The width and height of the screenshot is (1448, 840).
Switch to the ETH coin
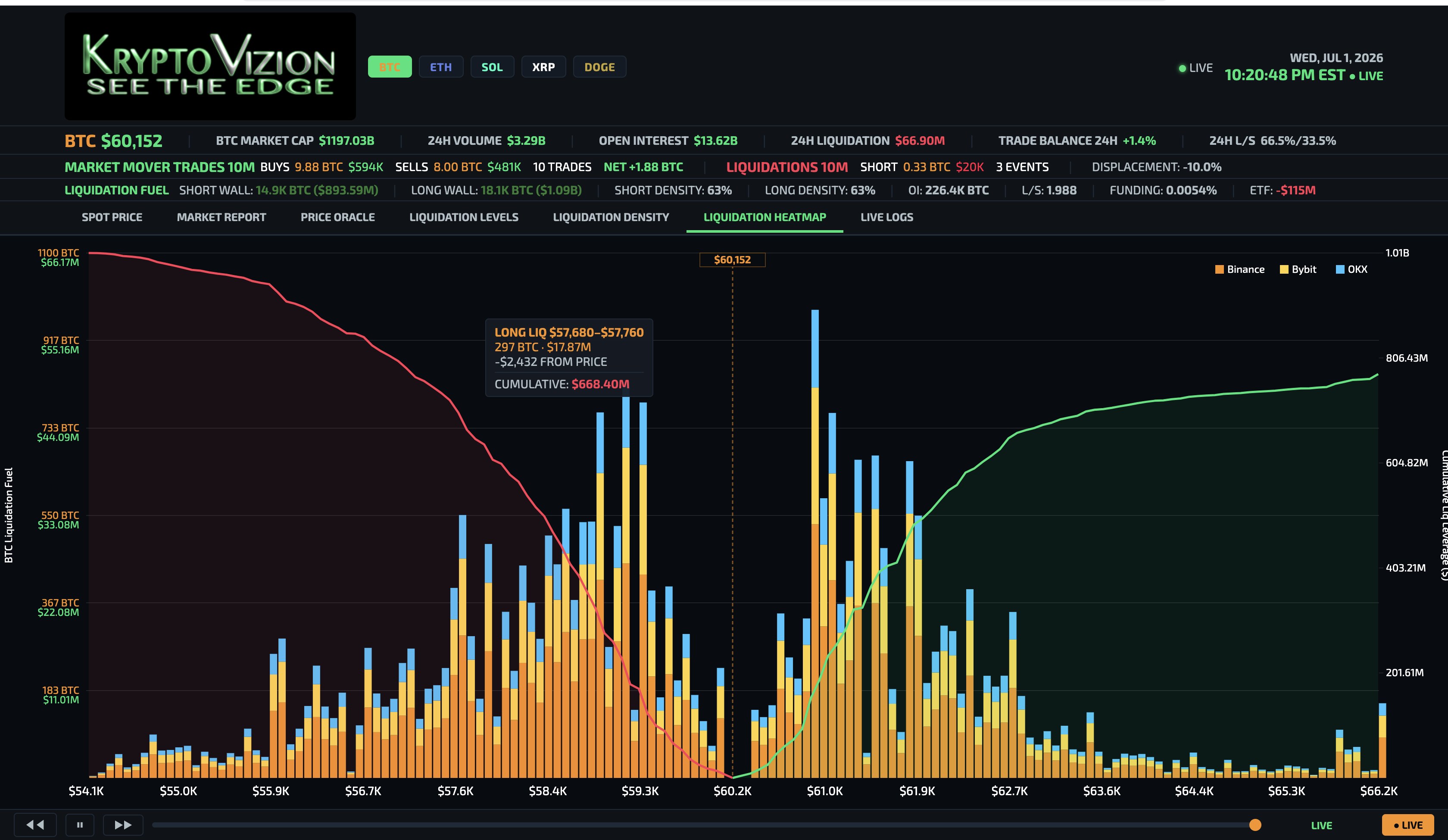[441, 67]
